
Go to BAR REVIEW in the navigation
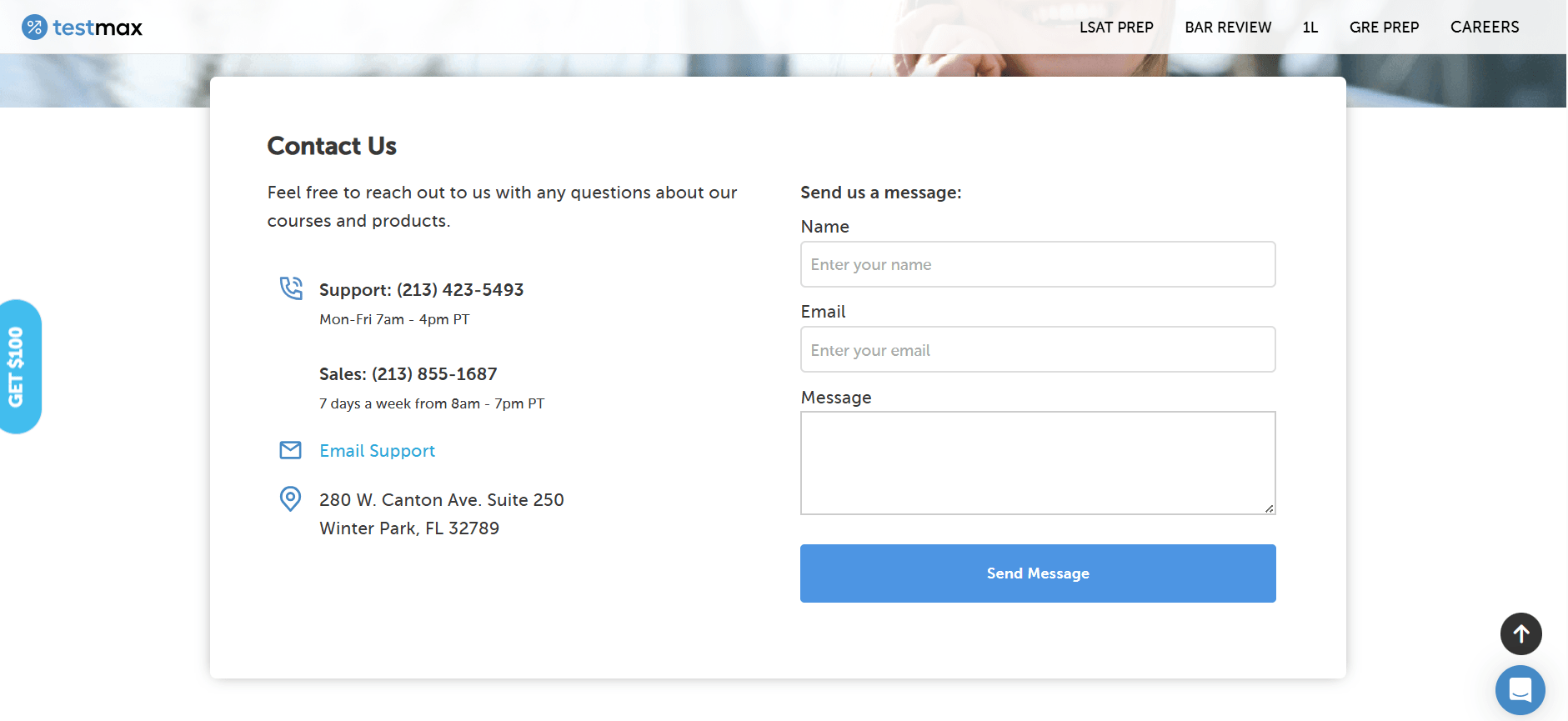pos(1228,28)
